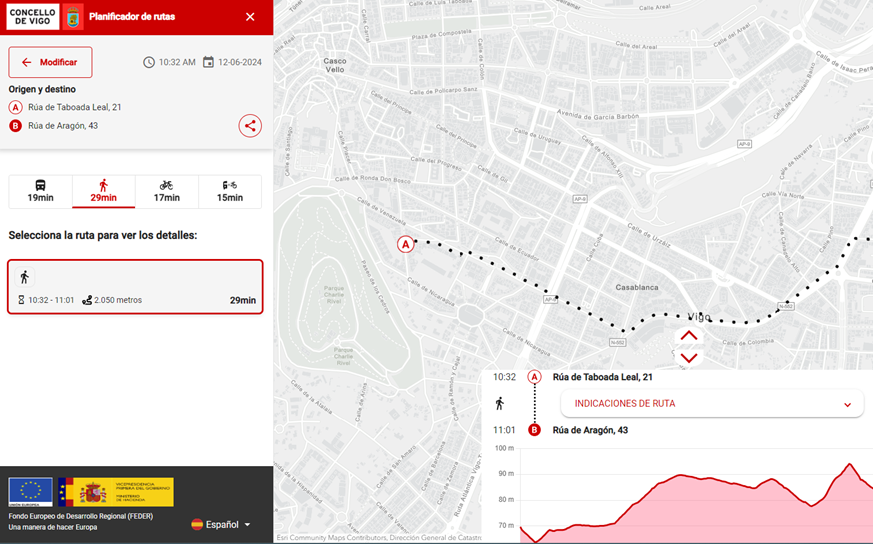Click the walking icon in route card
The height and width of the screenshot is (544, 873).
click(x=25, y=277)
